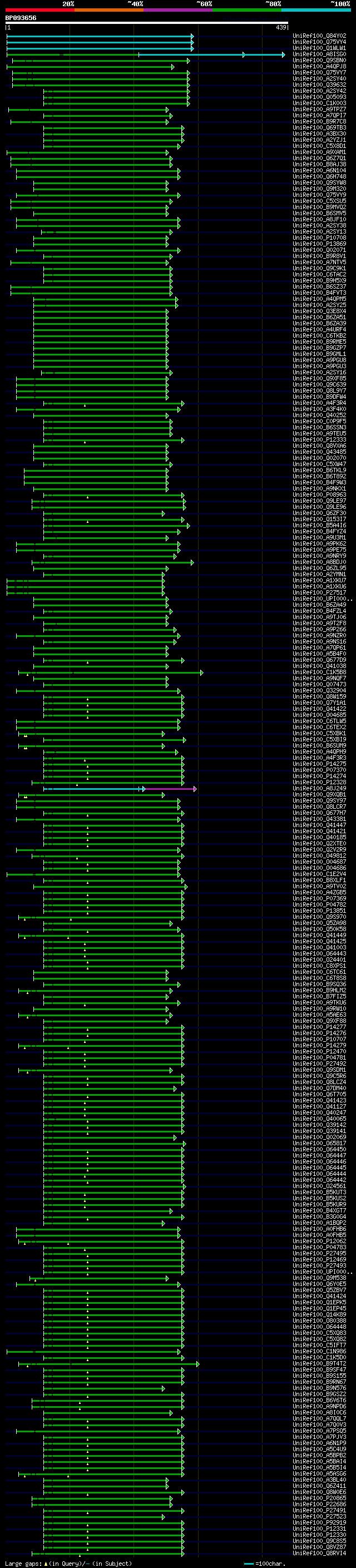
Task: Select label UniRef100_B4FVT3
Action: 319,293
